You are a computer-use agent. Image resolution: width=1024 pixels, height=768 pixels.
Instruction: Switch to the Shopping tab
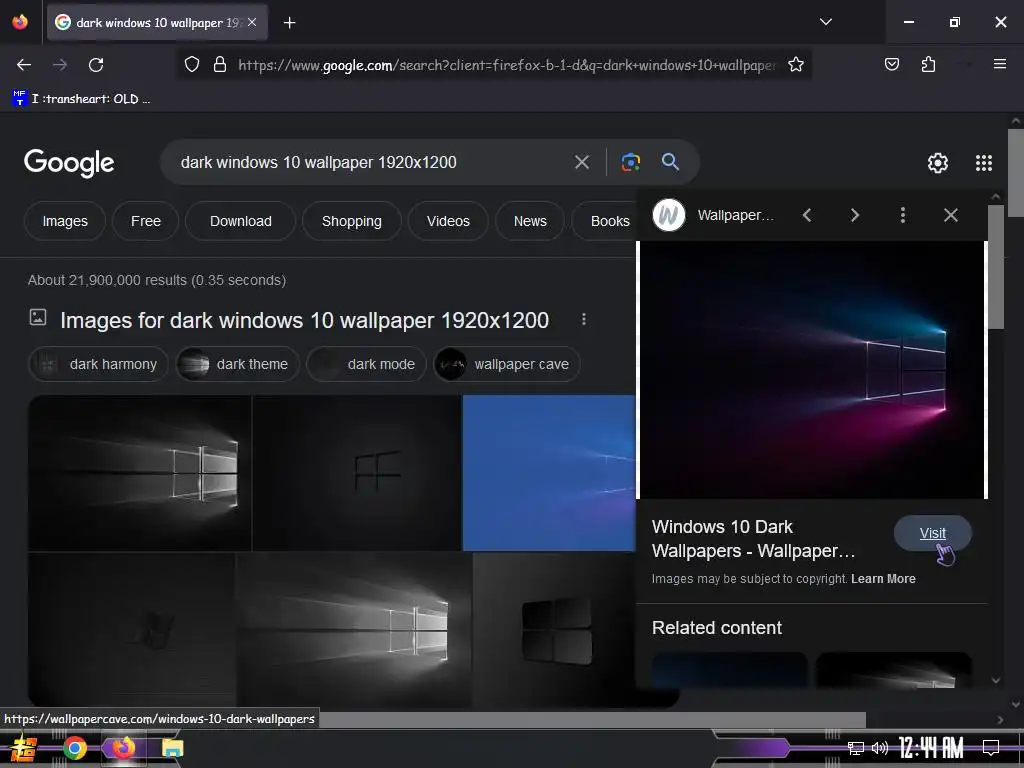pyautogui.click(x=351, y=221)
